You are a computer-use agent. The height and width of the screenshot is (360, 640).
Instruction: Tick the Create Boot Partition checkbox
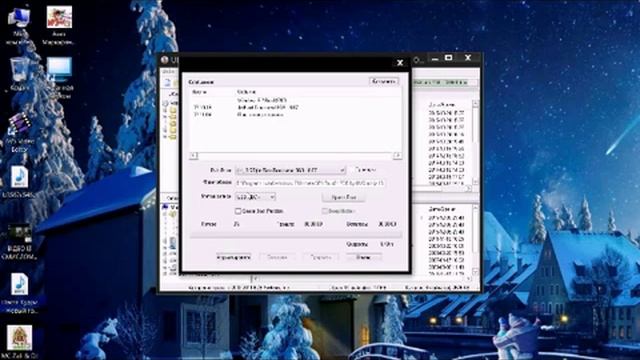238,211
